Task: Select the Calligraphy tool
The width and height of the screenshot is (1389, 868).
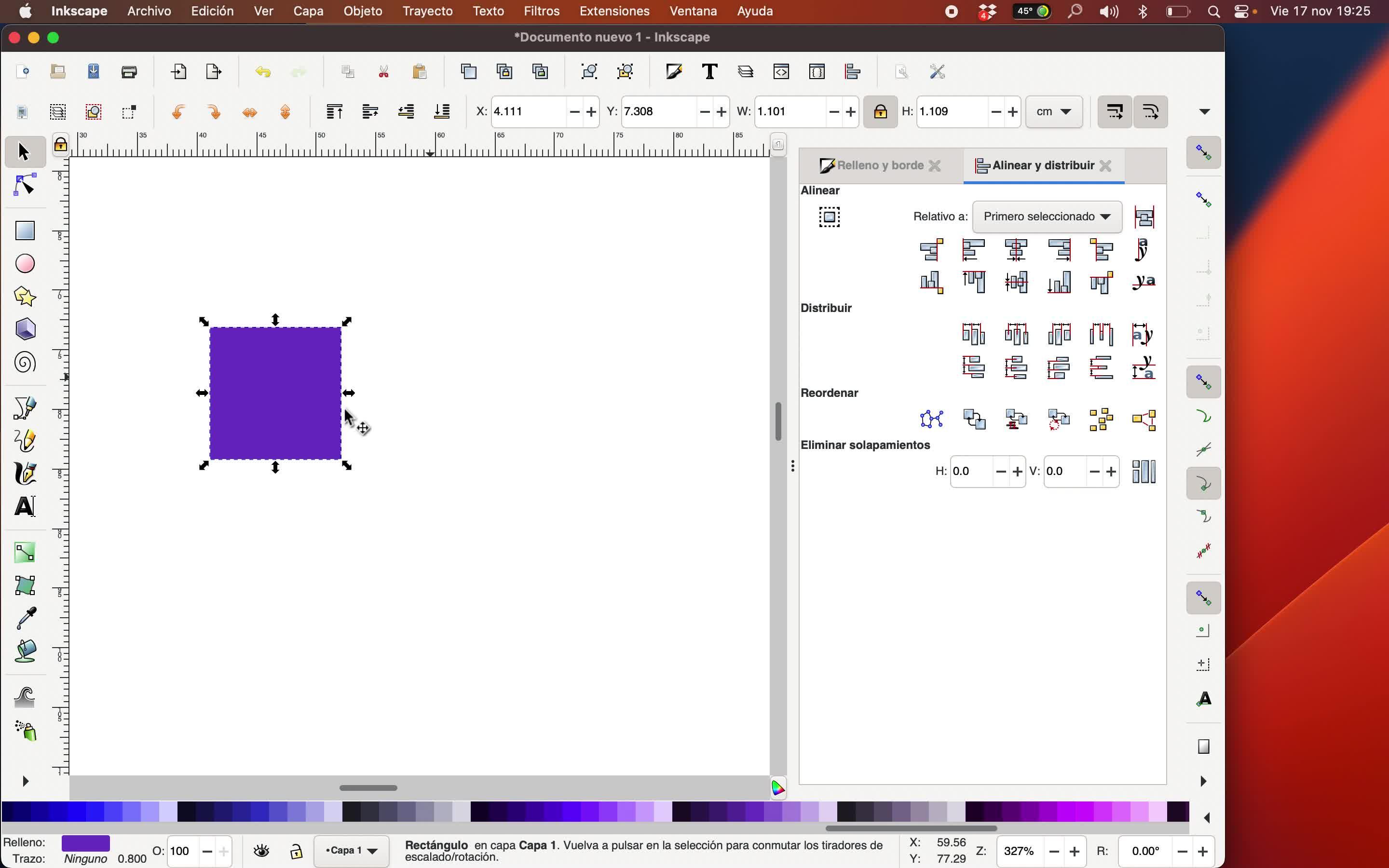Action: point(25,474)
